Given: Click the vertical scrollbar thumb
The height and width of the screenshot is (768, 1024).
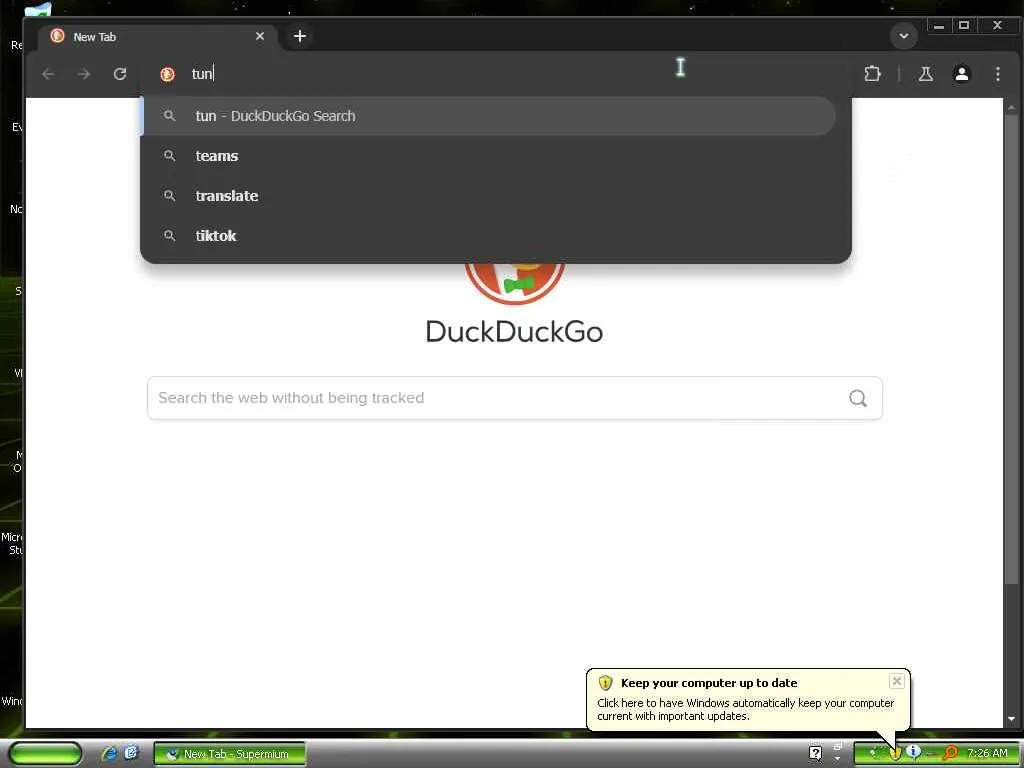Looking at the screenshot, I should coord(1011,349).
